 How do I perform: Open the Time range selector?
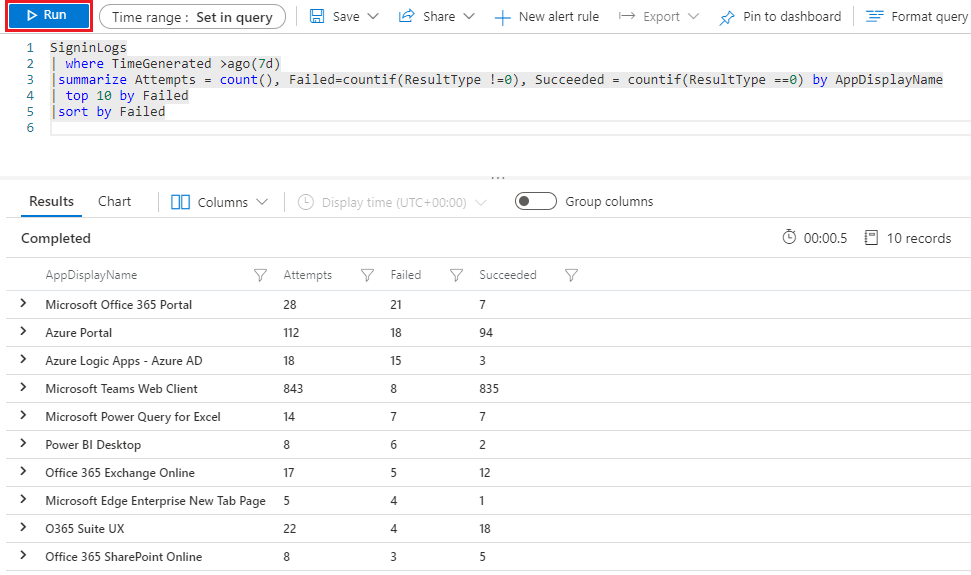click(192, 17)
